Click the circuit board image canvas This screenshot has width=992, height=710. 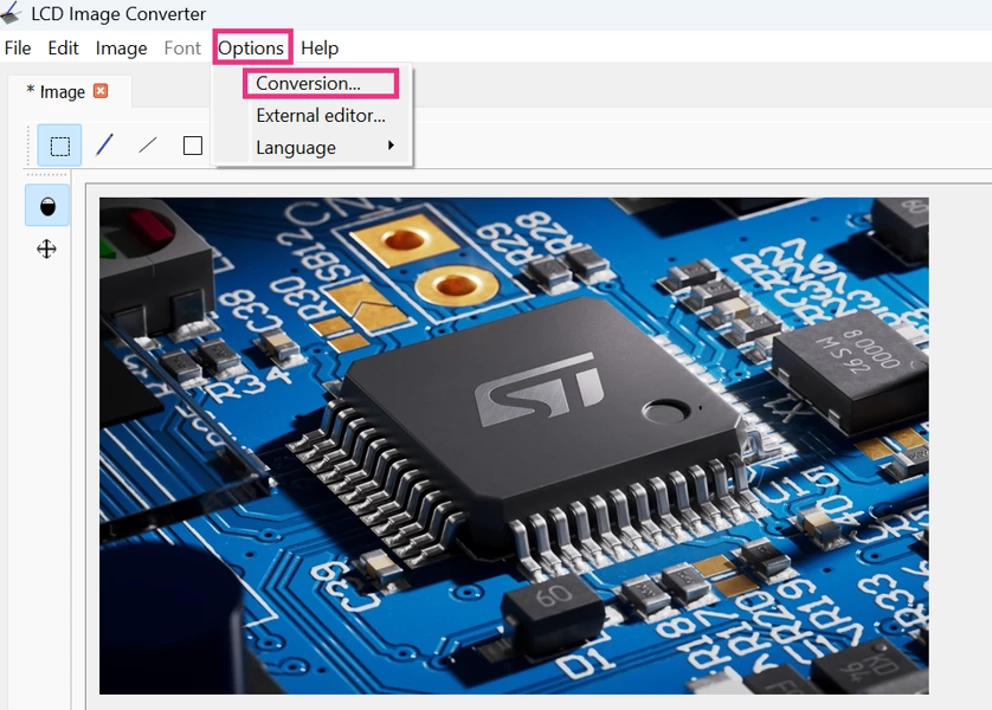(514, 445)
